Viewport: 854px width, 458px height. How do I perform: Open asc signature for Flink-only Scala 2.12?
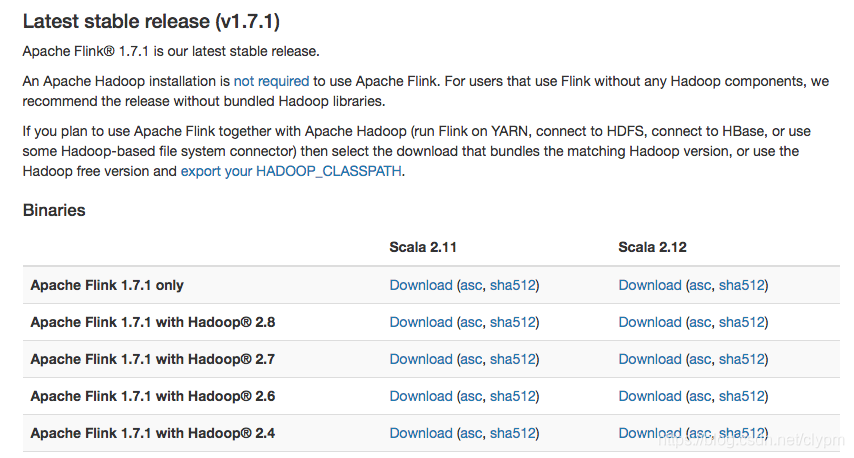[x=700, y=285]
